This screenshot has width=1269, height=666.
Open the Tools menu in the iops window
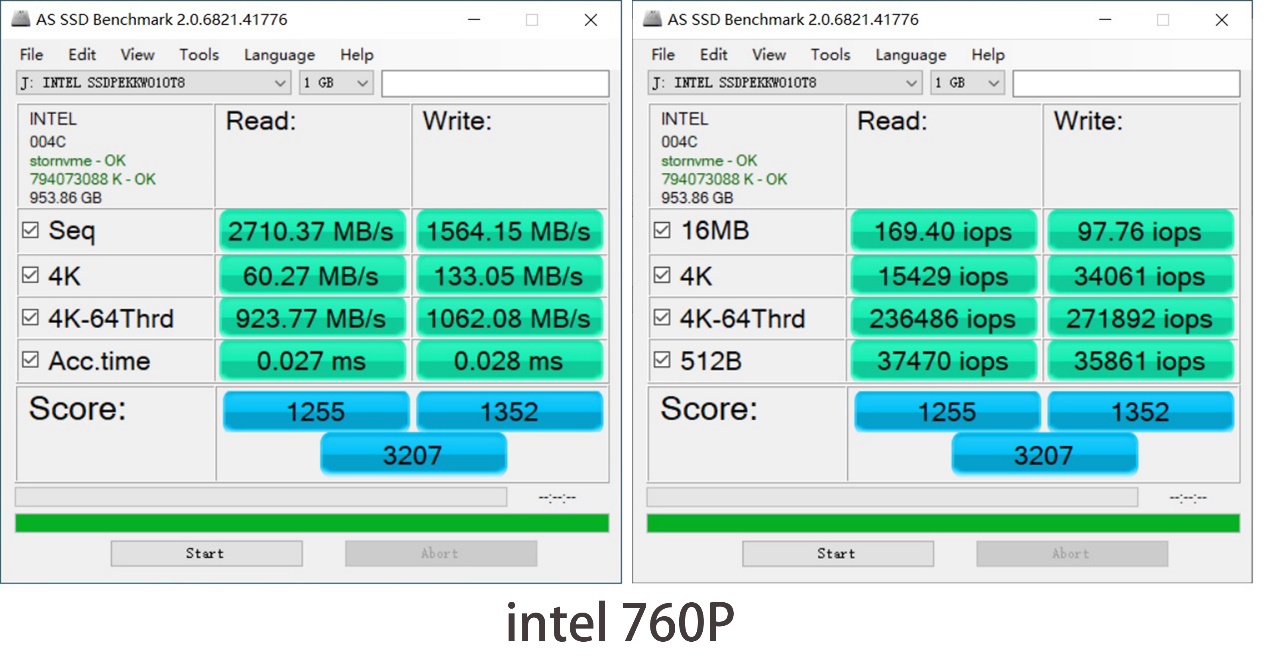pyautogui.click(x=830, y=55)
